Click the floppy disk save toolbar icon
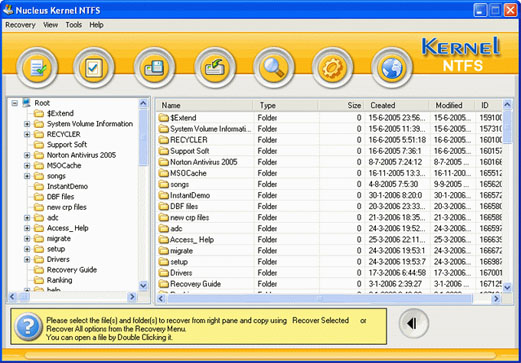 (x=154, y=68)
